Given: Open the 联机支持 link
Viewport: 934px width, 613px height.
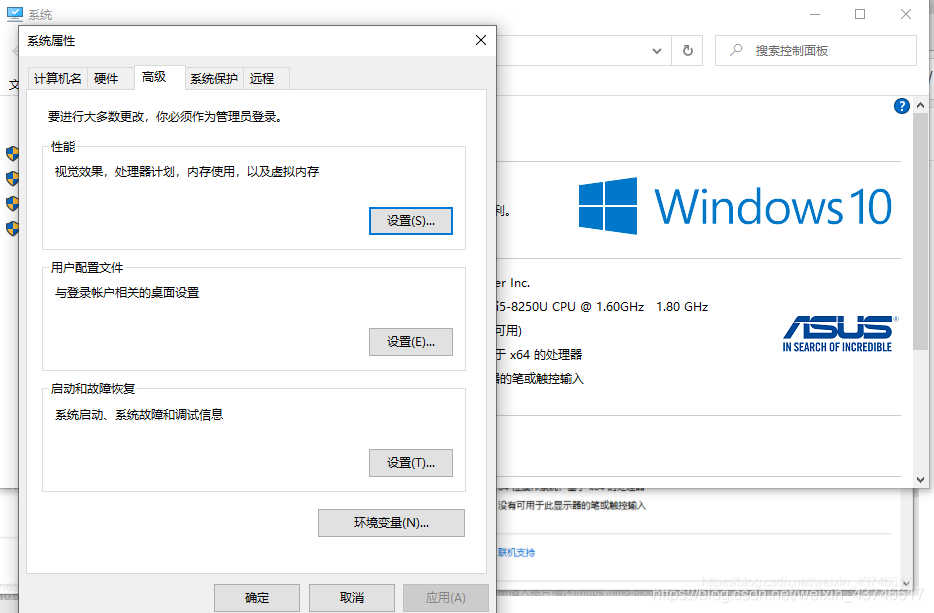Looking at the screenshot, I should (x=516, y=553).
